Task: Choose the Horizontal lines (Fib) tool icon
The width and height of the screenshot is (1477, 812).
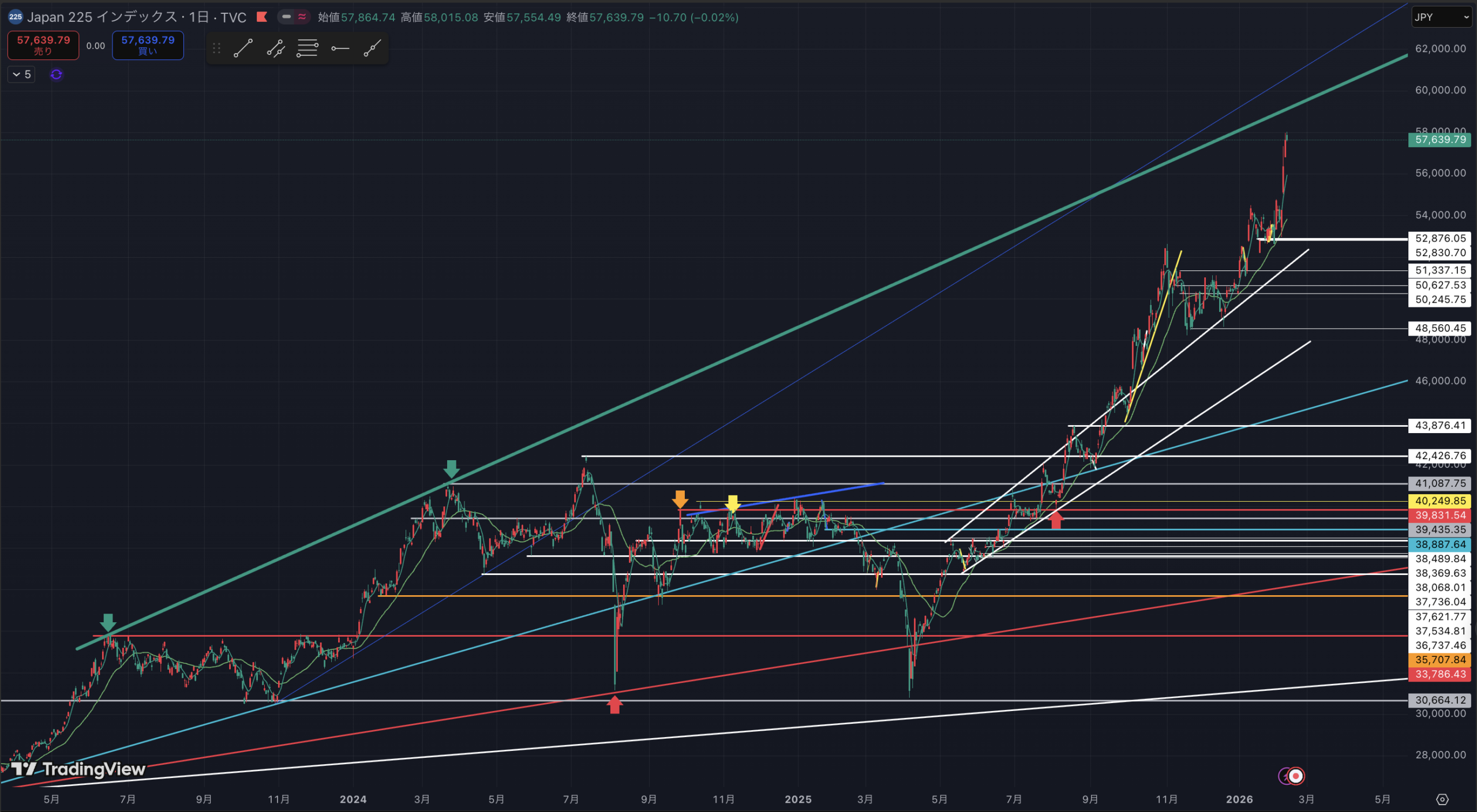Action: point(308,48)
